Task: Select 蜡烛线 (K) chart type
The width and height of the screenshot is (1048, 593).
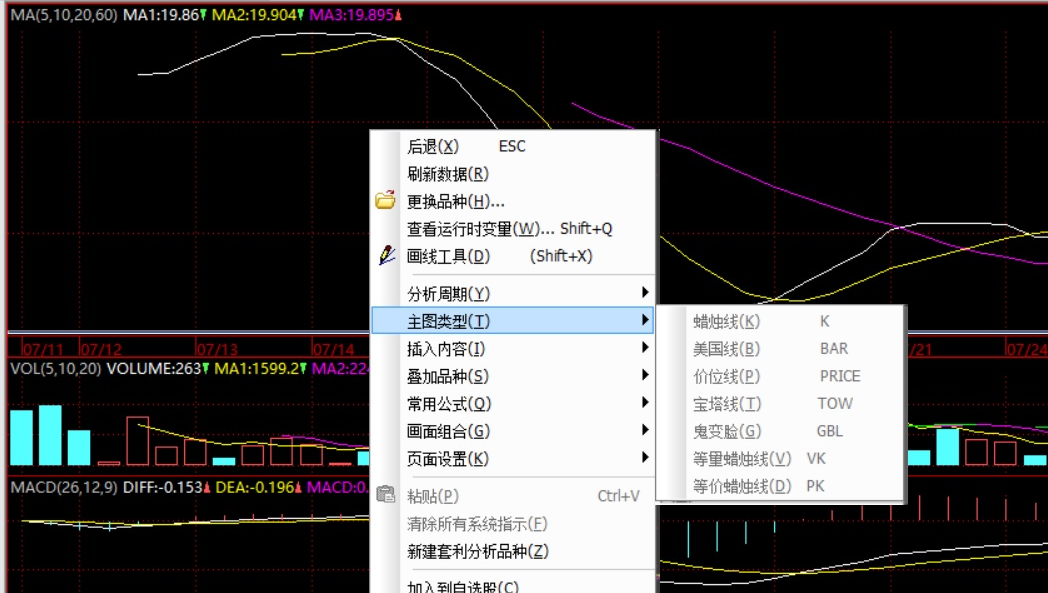Action: coord(726,321)
